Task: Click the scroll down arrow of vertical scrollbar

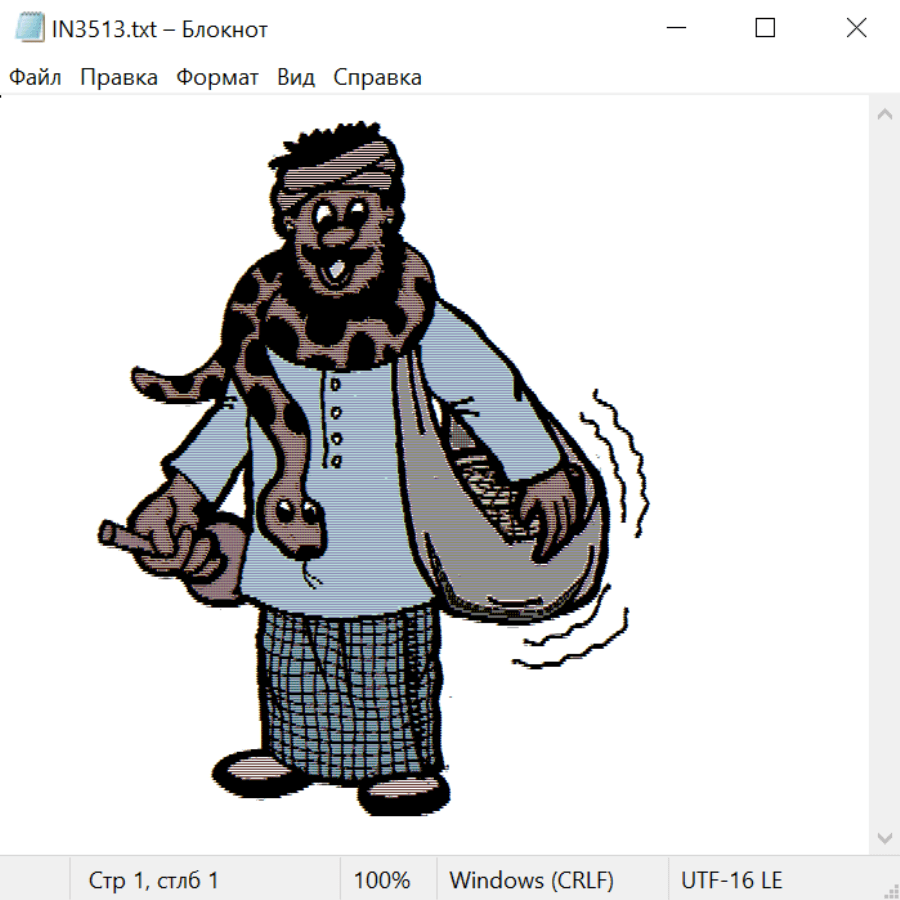Action: click(884, 837)
